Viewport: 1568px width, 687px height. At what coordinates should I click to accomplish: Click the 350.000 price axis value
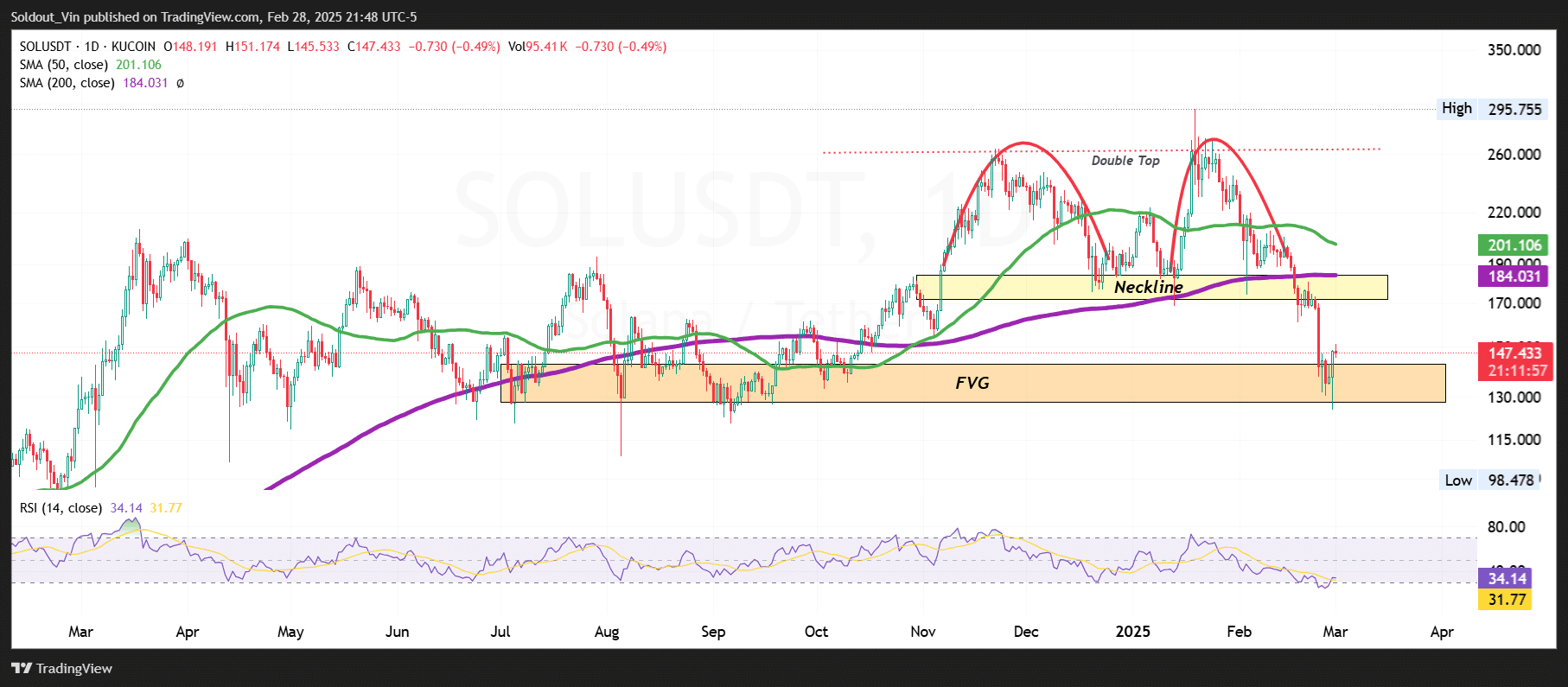click(1514, 50)
